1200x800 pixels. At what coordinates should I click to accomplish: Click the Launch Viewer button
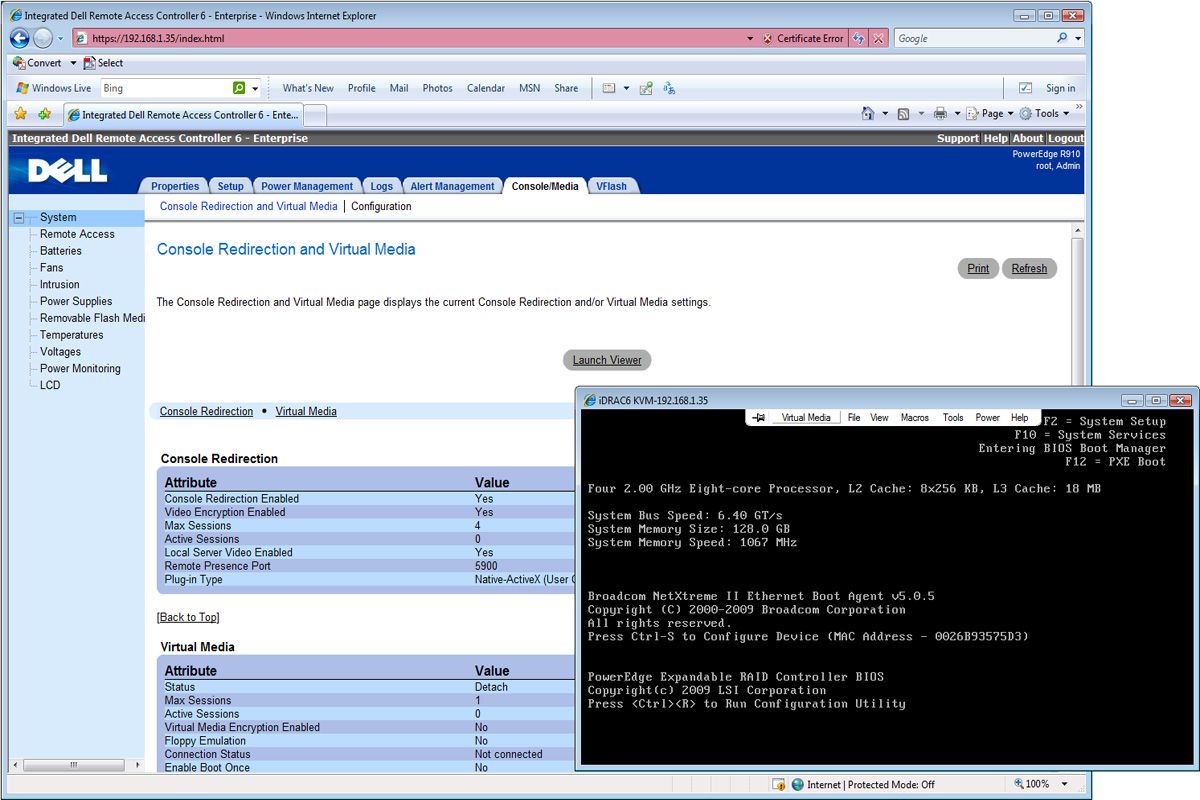click(607, 360)
